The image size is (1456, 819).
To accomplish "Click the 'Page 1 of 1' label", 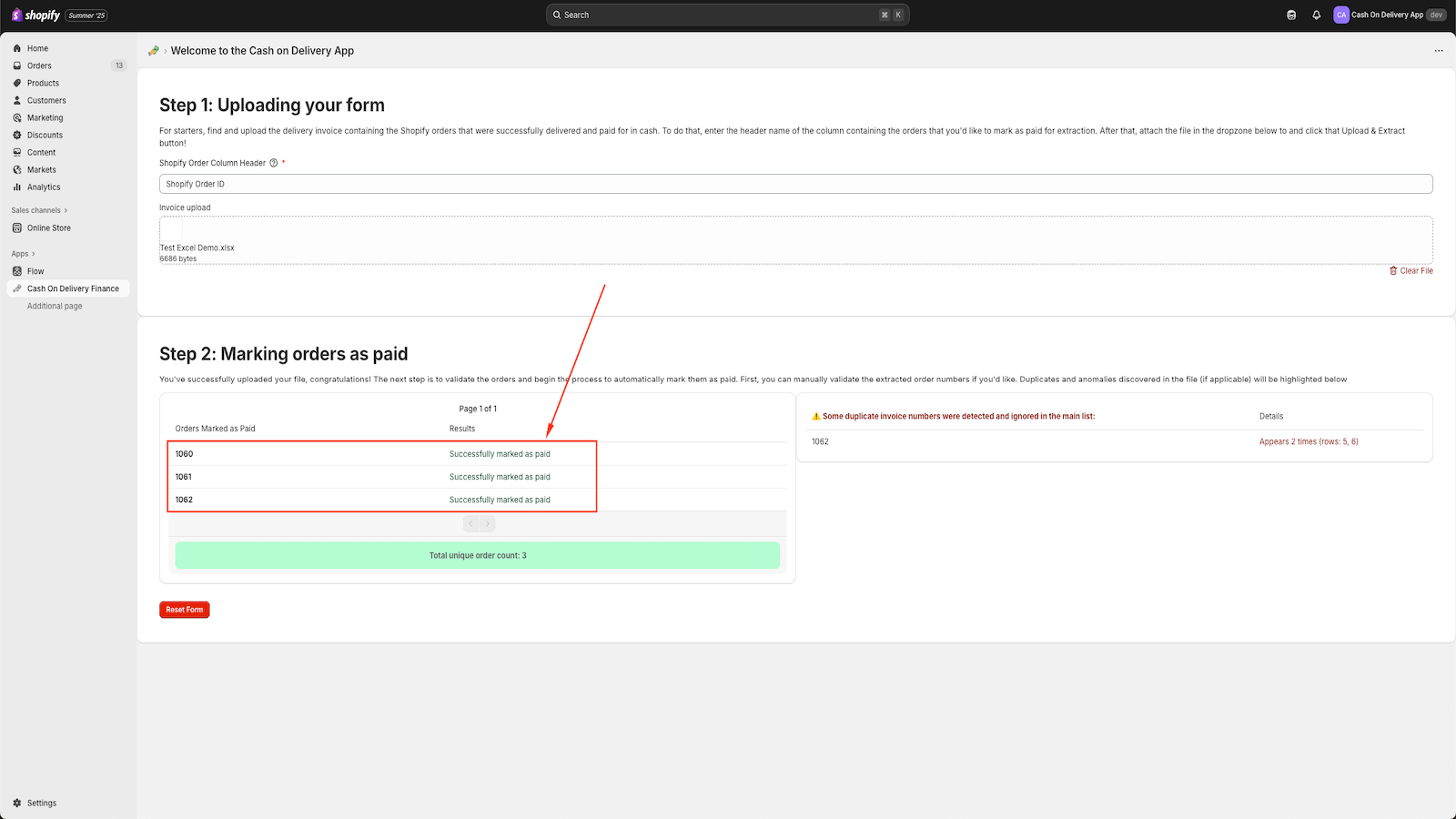I will pyautogui.click(x=478, y=409).
